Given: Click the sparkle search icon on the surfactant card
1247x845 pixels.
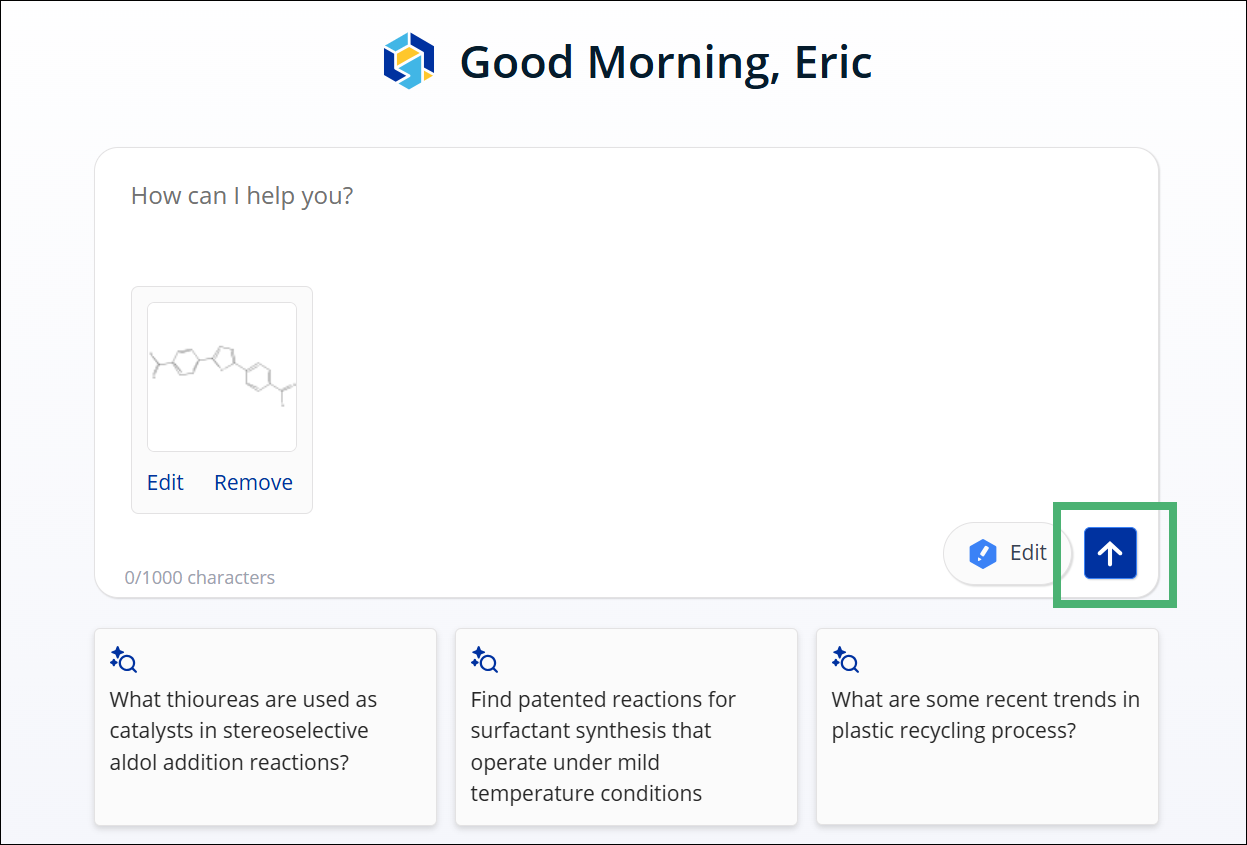Looking at the screenshot, I should click(484, 659).
